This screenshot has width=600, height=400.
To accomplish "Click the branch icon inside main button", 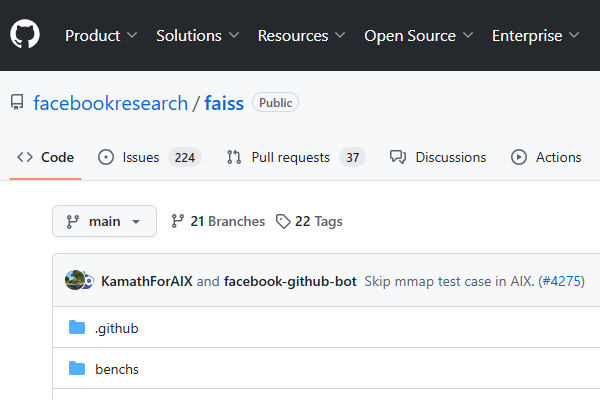I will (73, 222).
